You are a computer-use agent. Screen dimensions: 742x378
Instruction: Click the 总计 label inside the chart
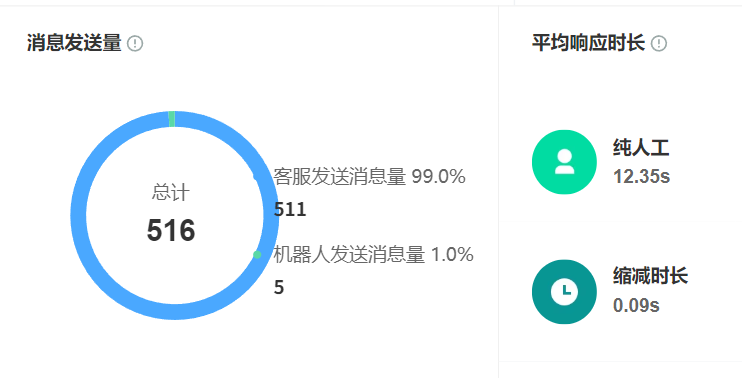pos(171,193)
